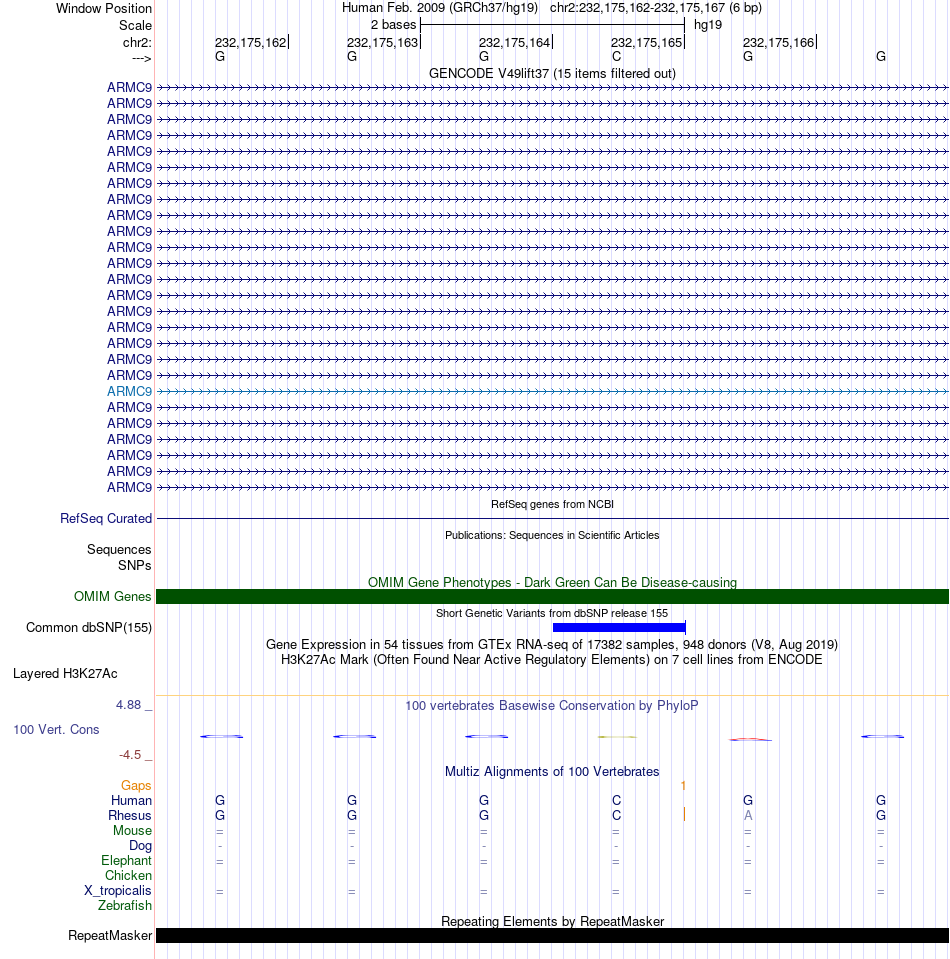Select the light-blue ARMC9 transcript label
Image resolution: width=950 pixels, height=959 pixels.
(x=129, y=391)
